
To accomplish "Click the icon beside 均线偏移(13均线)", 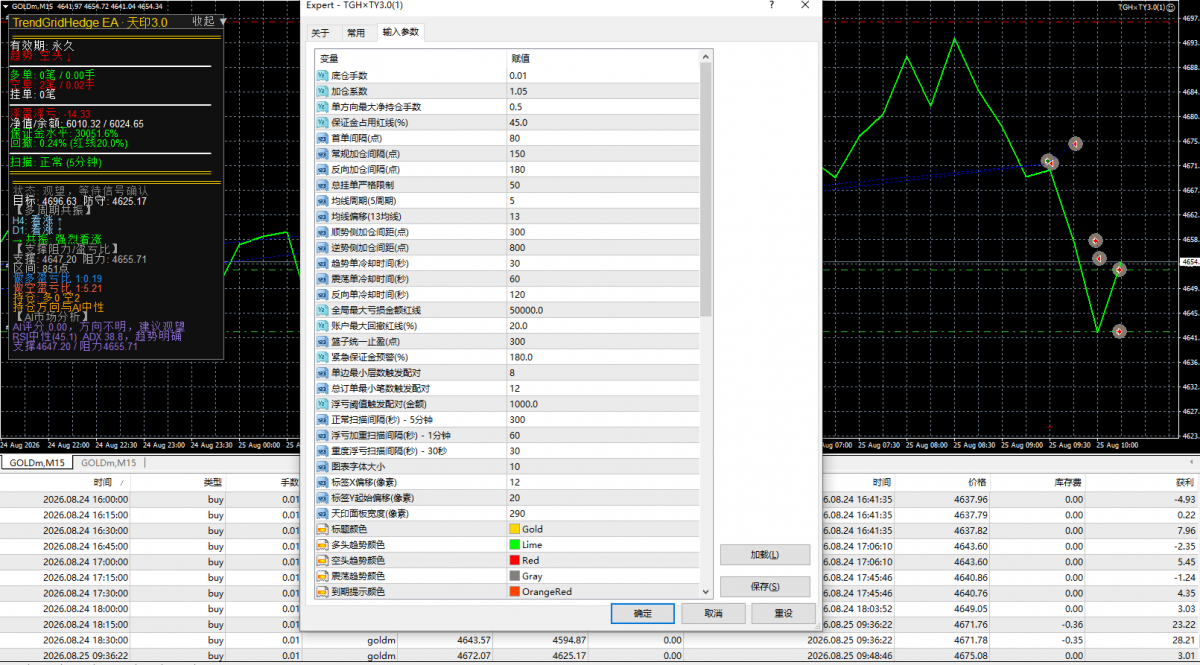I will click(x=322, y=216).
